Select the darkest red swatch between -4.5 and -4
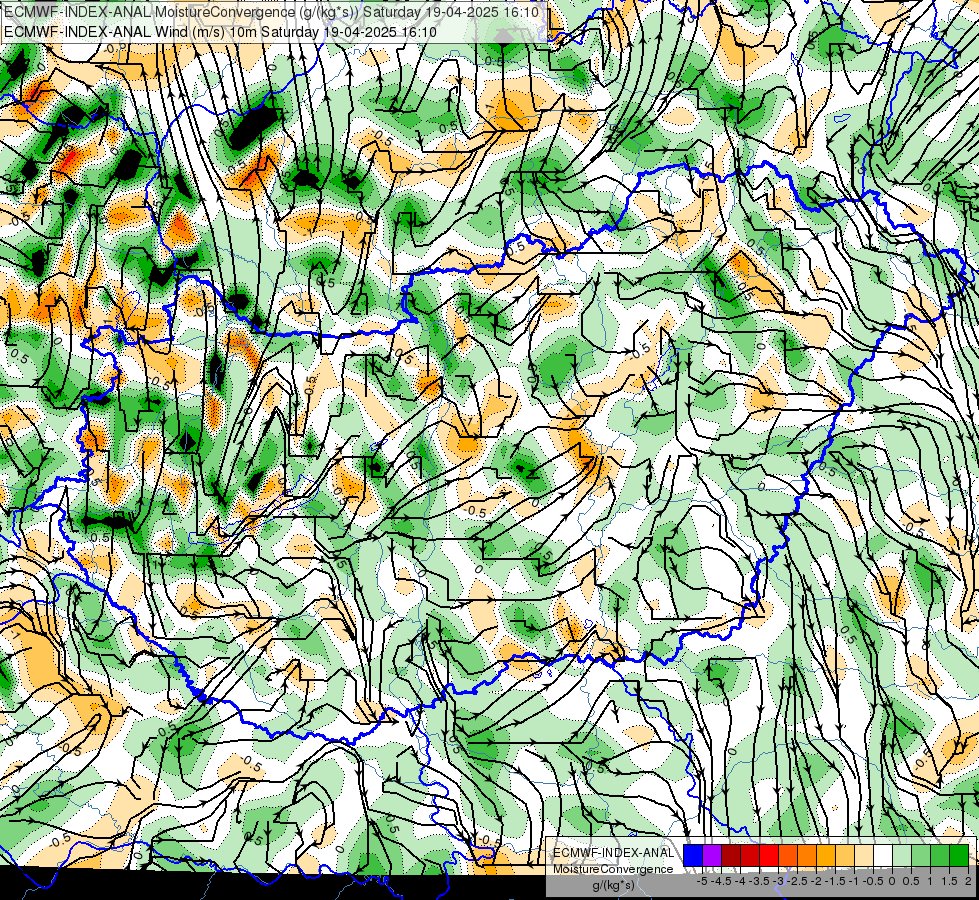 pos(731,856)
